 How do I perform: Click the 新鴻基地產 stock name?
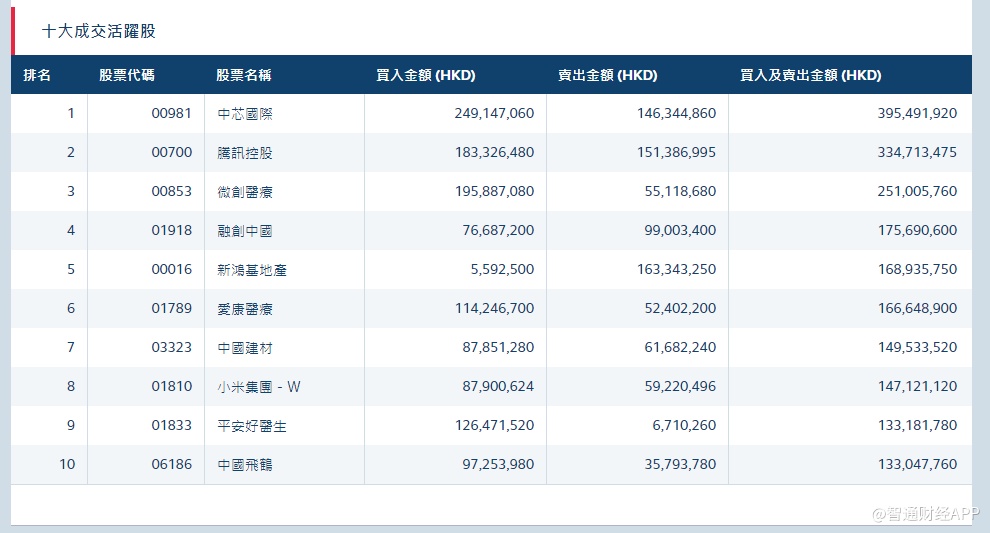click(x=252, y=270)
